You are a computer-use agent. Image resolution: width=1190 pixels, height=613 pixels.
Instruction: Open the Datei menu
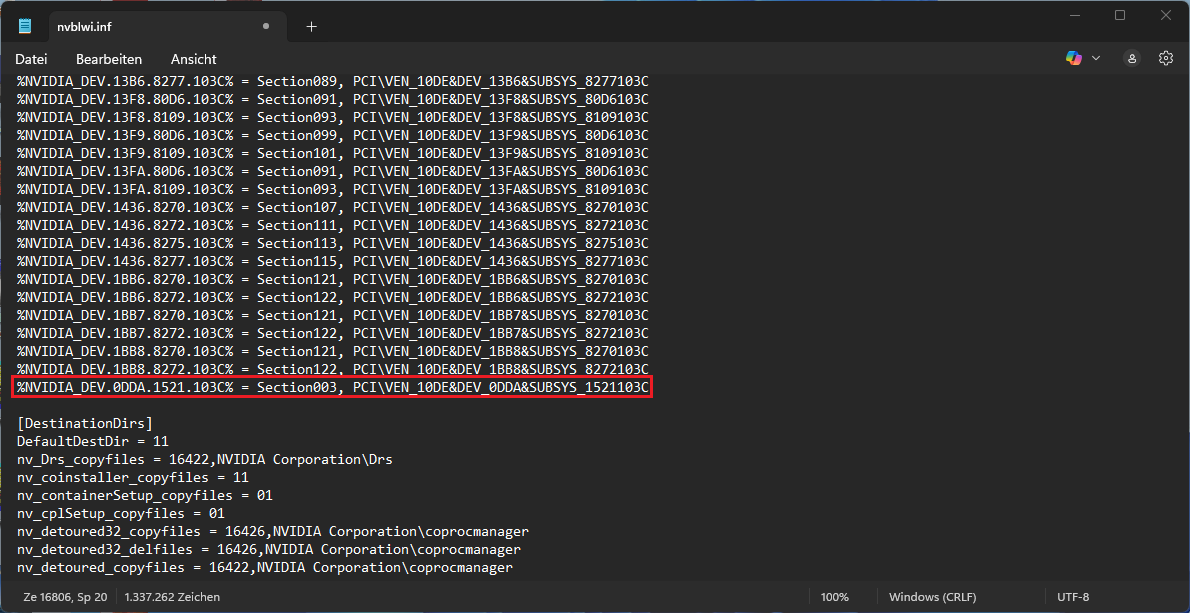coord(31,59)
